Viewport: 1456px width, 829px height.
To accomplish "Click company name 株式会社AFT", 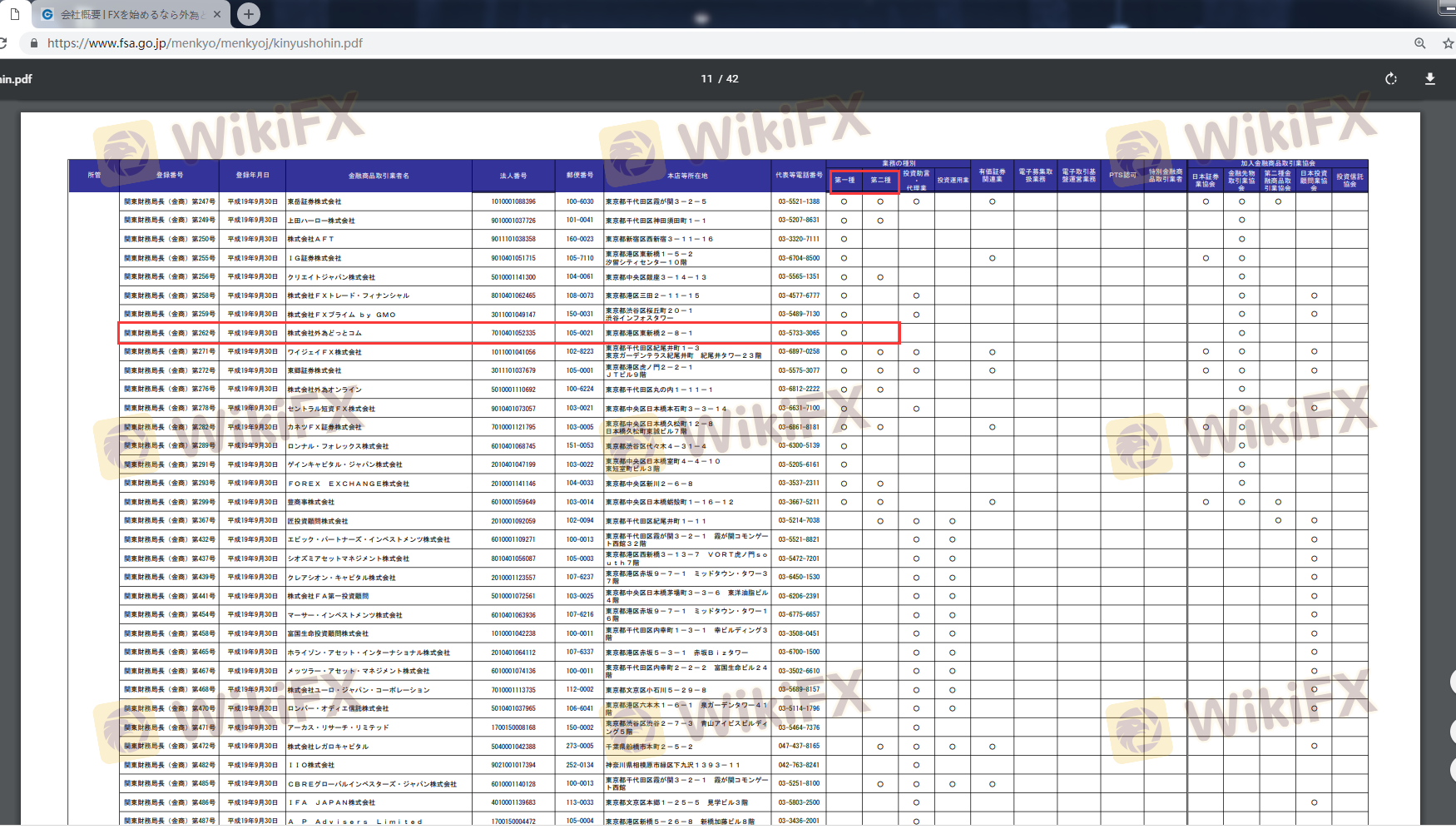I will [x=311, y=240].
